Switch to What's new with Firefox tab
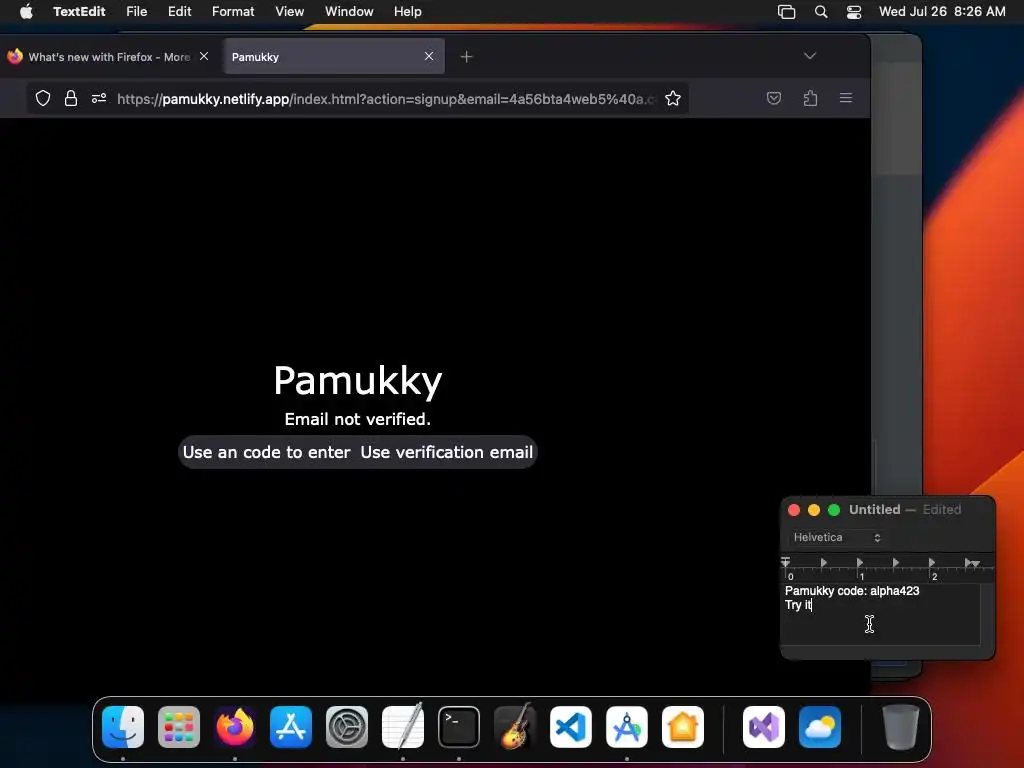The width and height of the screenshot is (1024, 768). click(x=108, y=57)
